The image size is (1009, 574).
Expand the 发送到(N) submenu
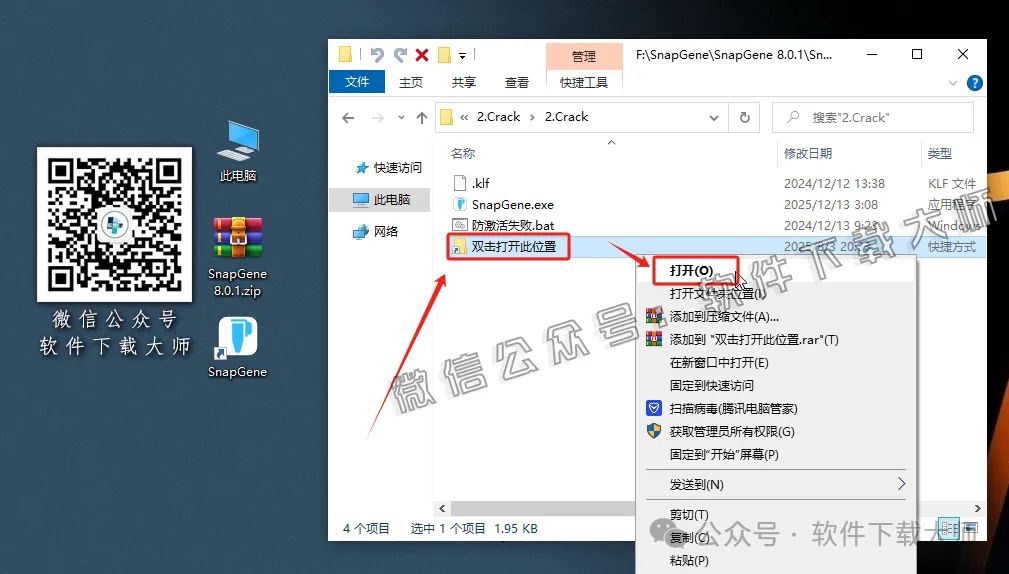click(x=776, y=484)
